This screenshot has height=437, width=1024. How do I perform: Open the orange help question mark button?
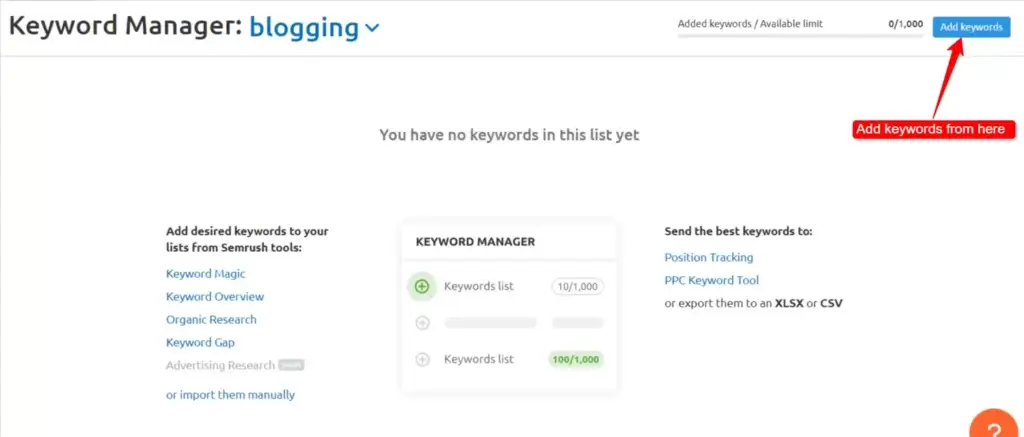click(x=992, y=427)
